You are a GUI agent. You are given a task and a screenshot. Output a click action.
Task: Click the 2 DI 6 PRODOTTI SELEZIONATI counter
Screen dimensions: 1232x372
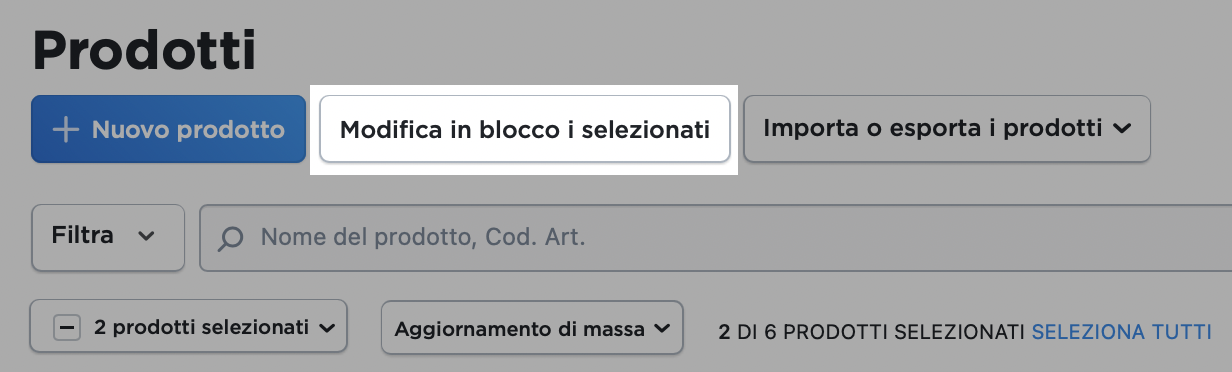coord(872,331)
